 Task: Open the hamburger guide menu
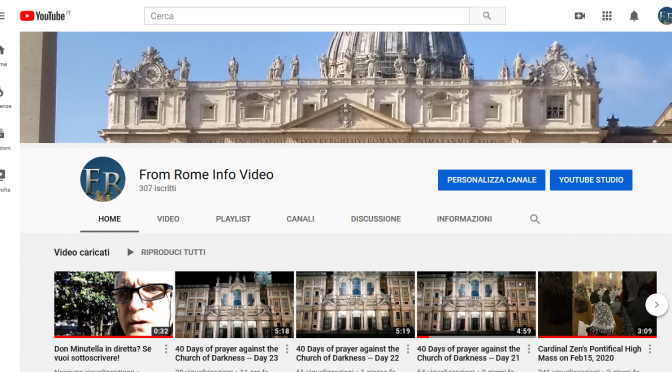coord(2,16)
